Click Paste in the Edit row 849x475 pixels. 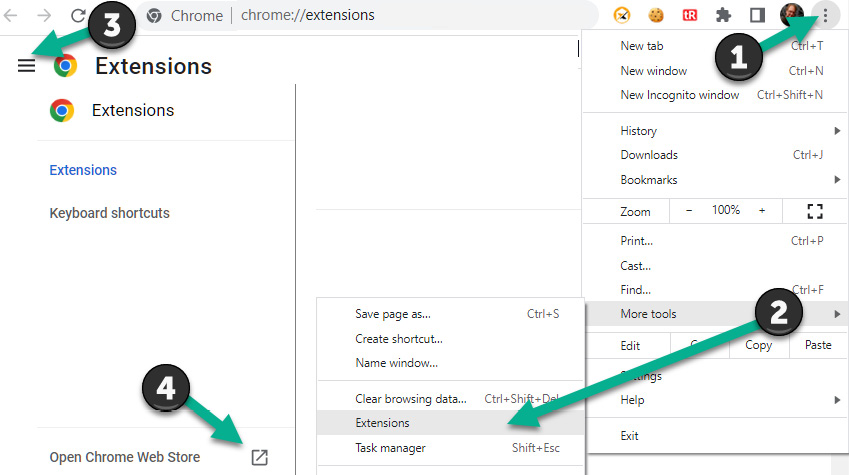[818, 345]
